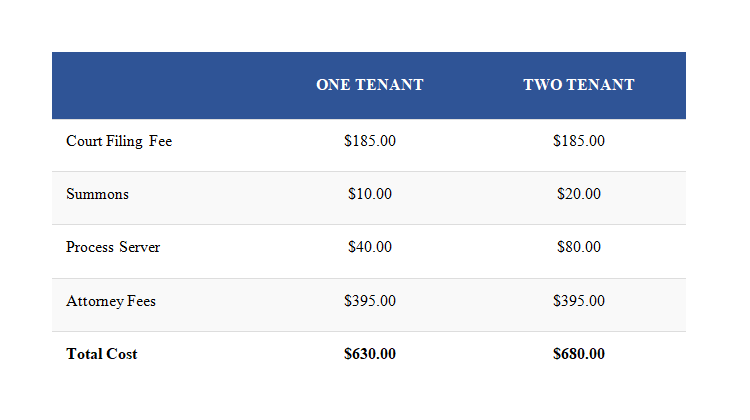
Task: Select the Summons row label
Action: coord(97,194)
